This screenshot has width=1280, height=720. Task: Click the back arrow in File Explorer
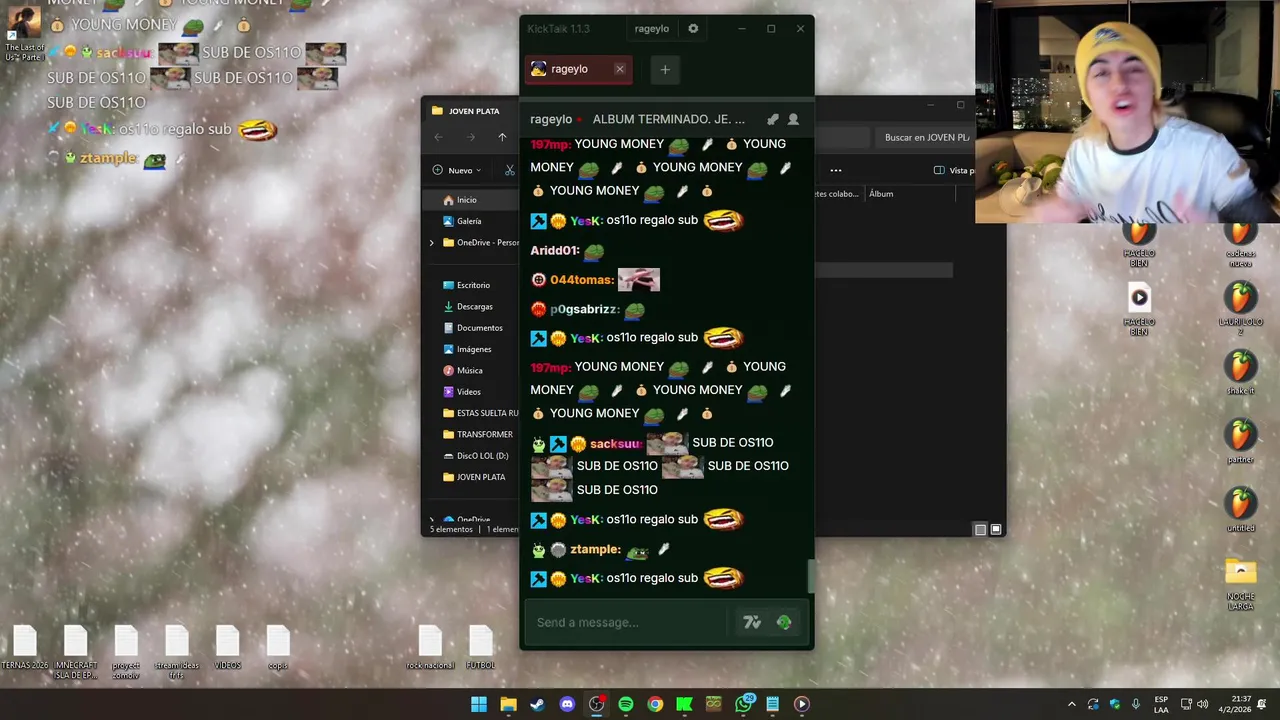tap(438, 137)
